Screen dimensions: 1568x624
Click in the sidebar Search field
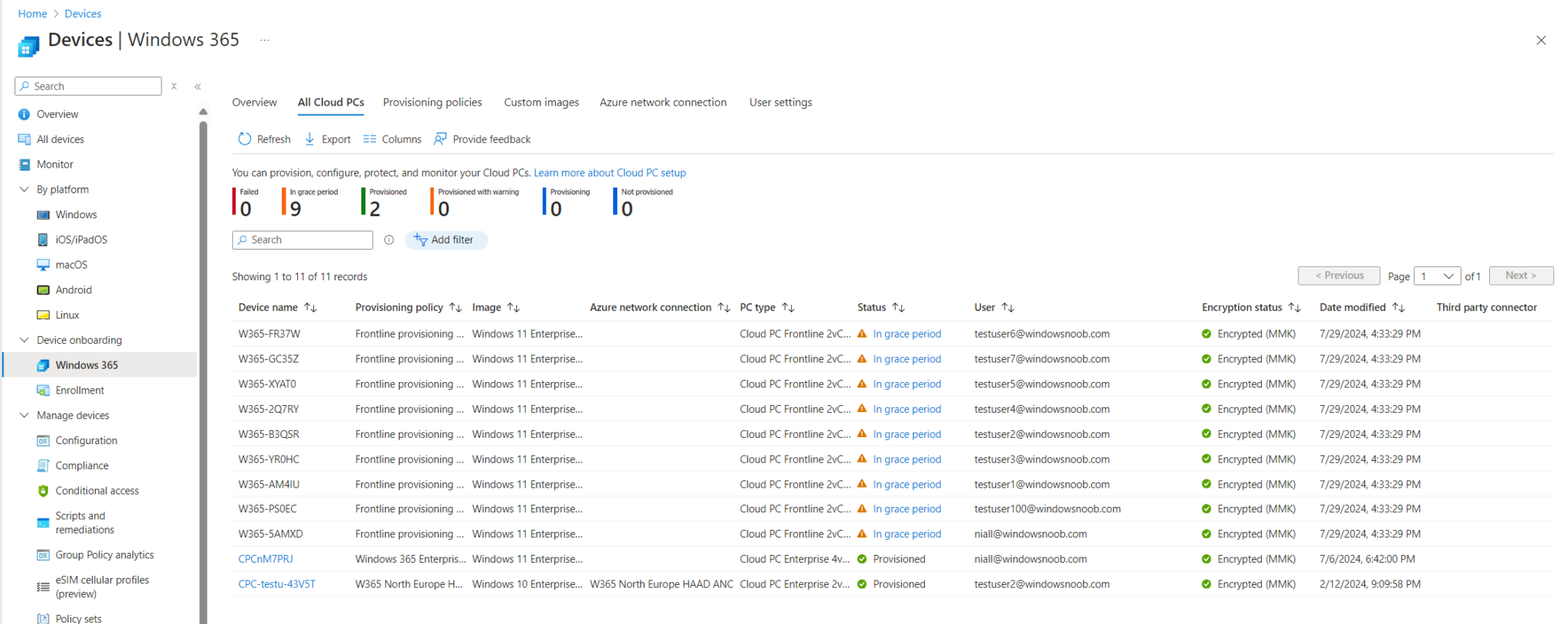[x=88, y=87]
